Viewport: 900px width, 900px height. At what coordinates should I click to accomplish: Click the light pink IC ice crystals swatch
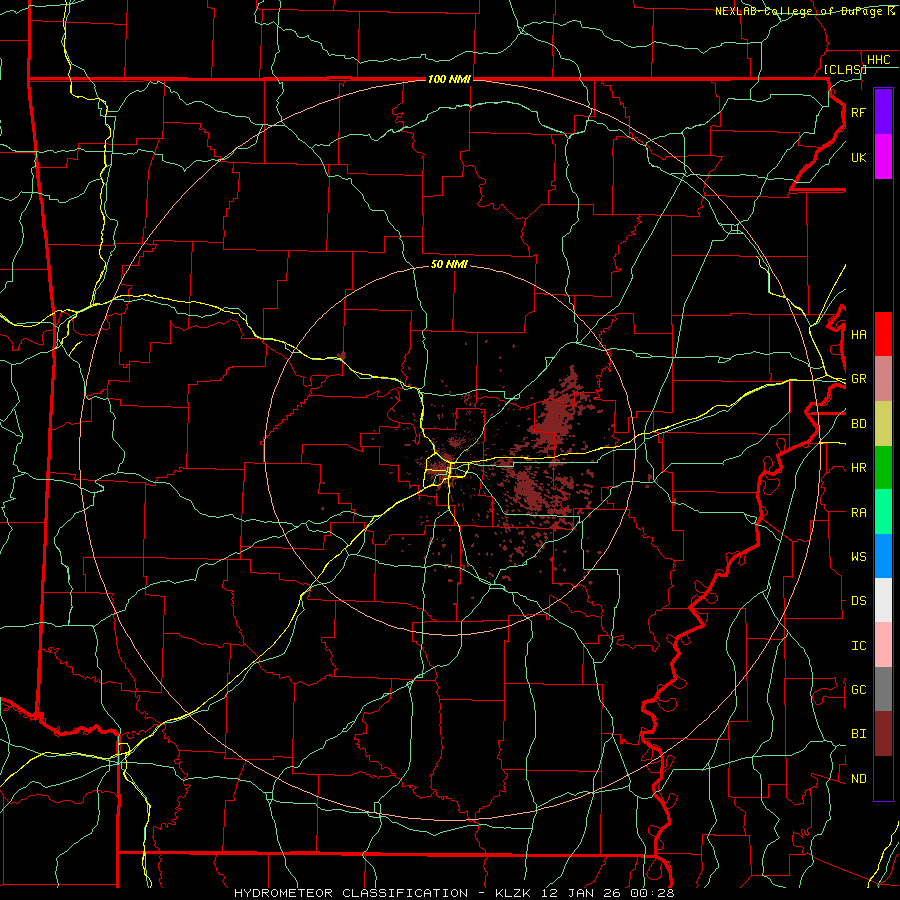(x=883, y=645)
